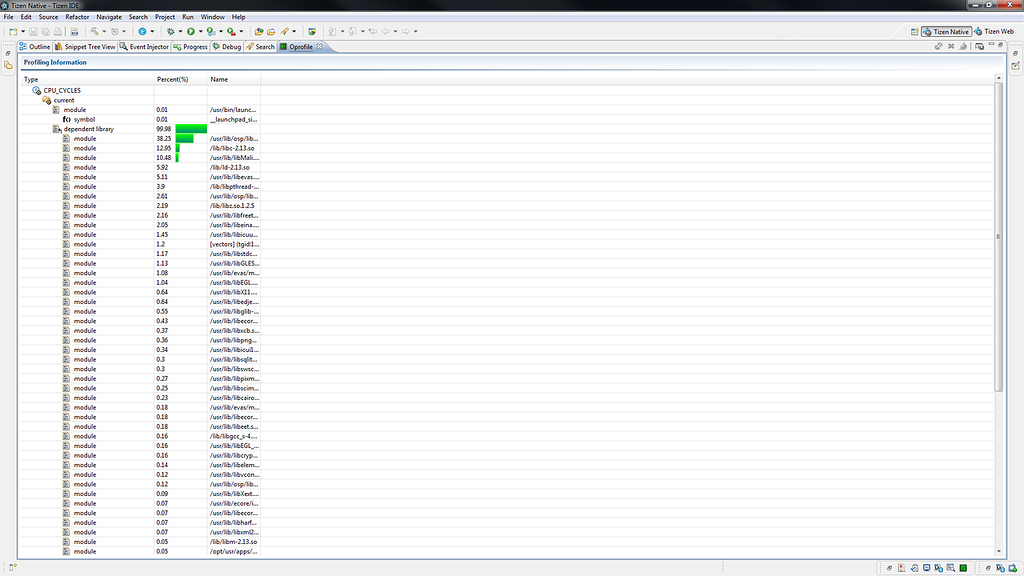Click the Remove X icon in Oprofile toolbar
The width and height of the screenshot is (1024, 576).
[x=951, y=46]
